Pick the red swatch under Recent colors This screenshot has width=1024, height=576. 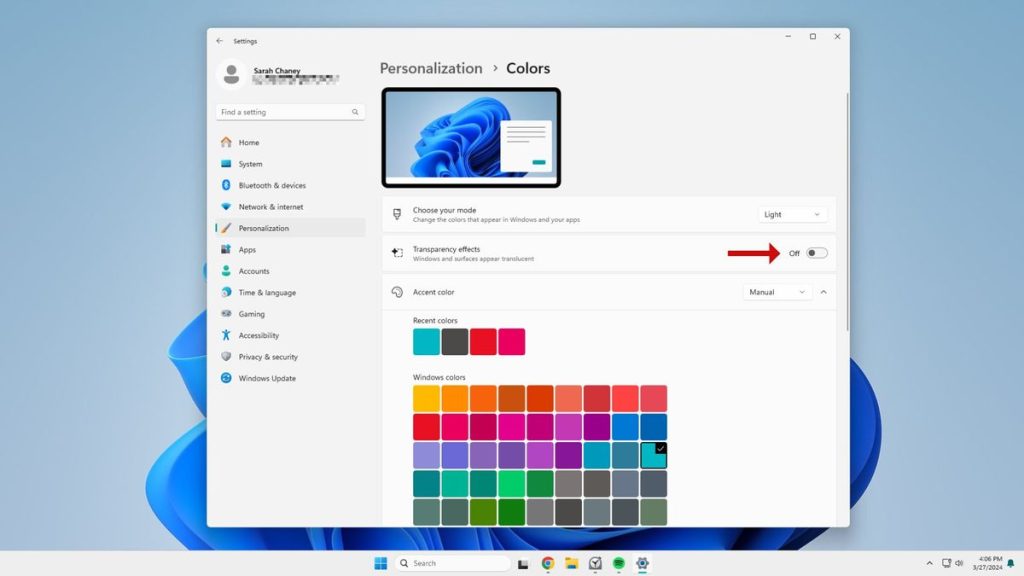(482, 341)
